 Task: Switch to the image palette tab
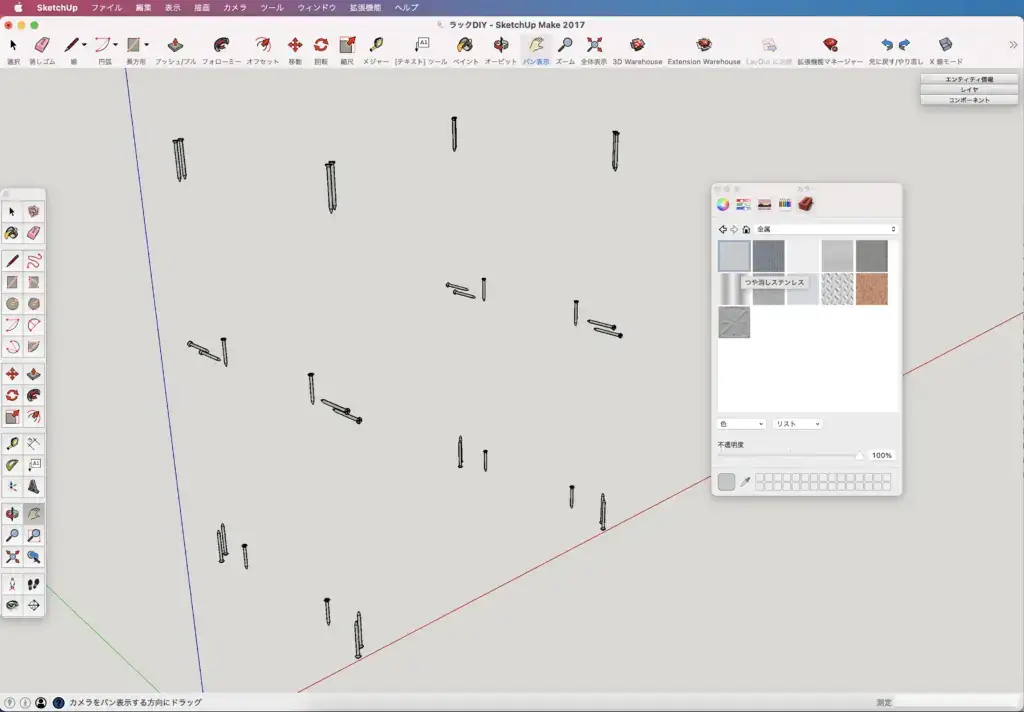(x=764, y=204)
